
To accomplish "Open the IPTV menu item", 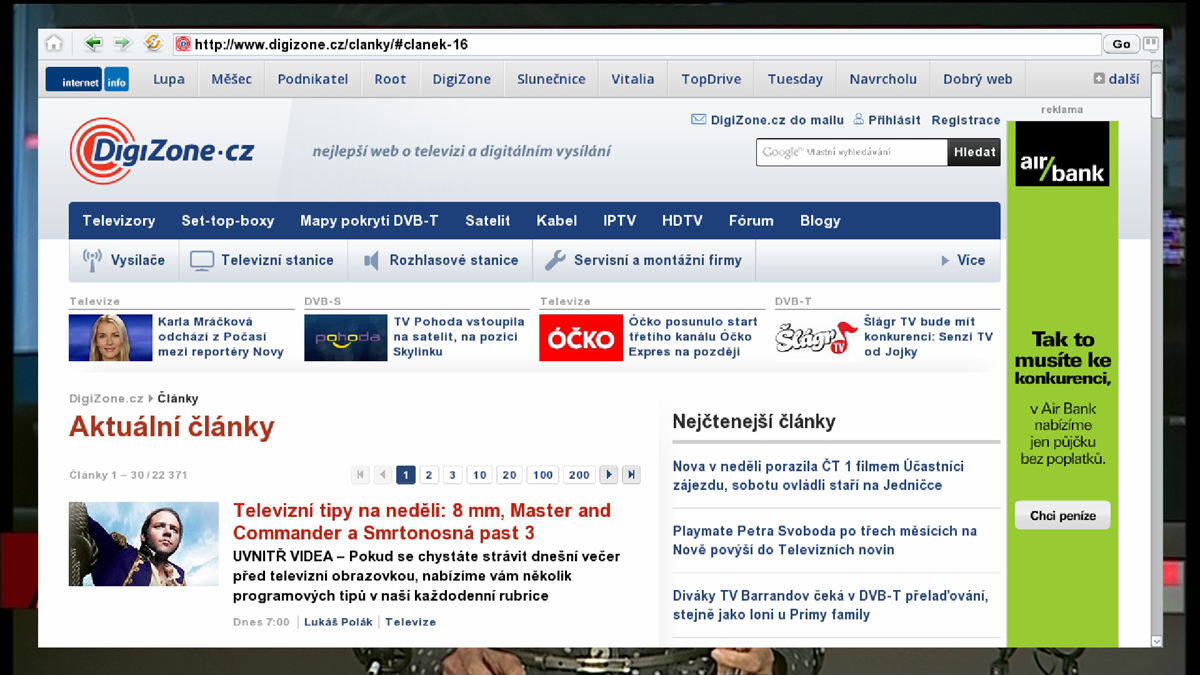I will (620, 221).
